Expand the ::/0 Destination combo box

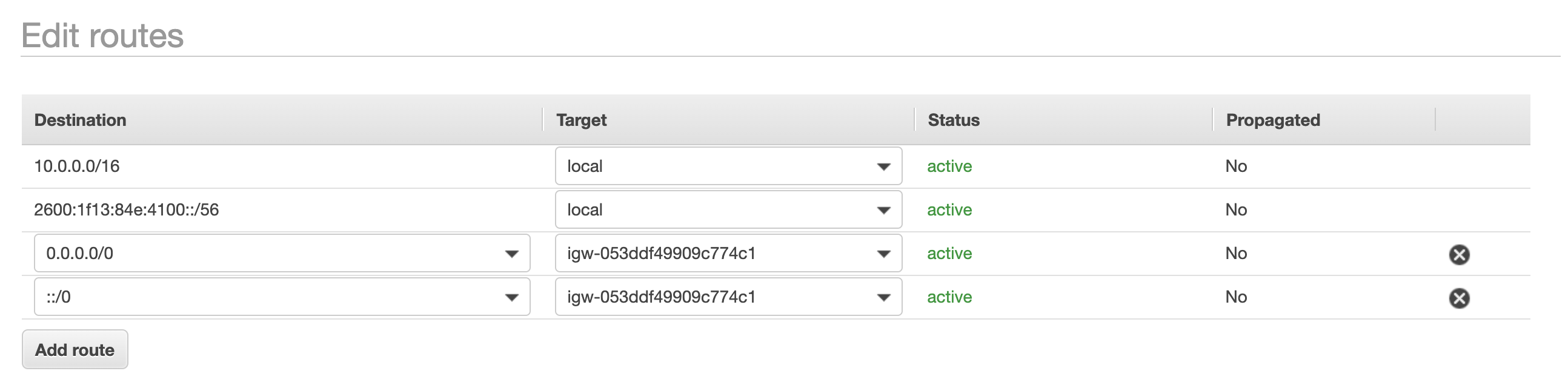click(282, 297)
